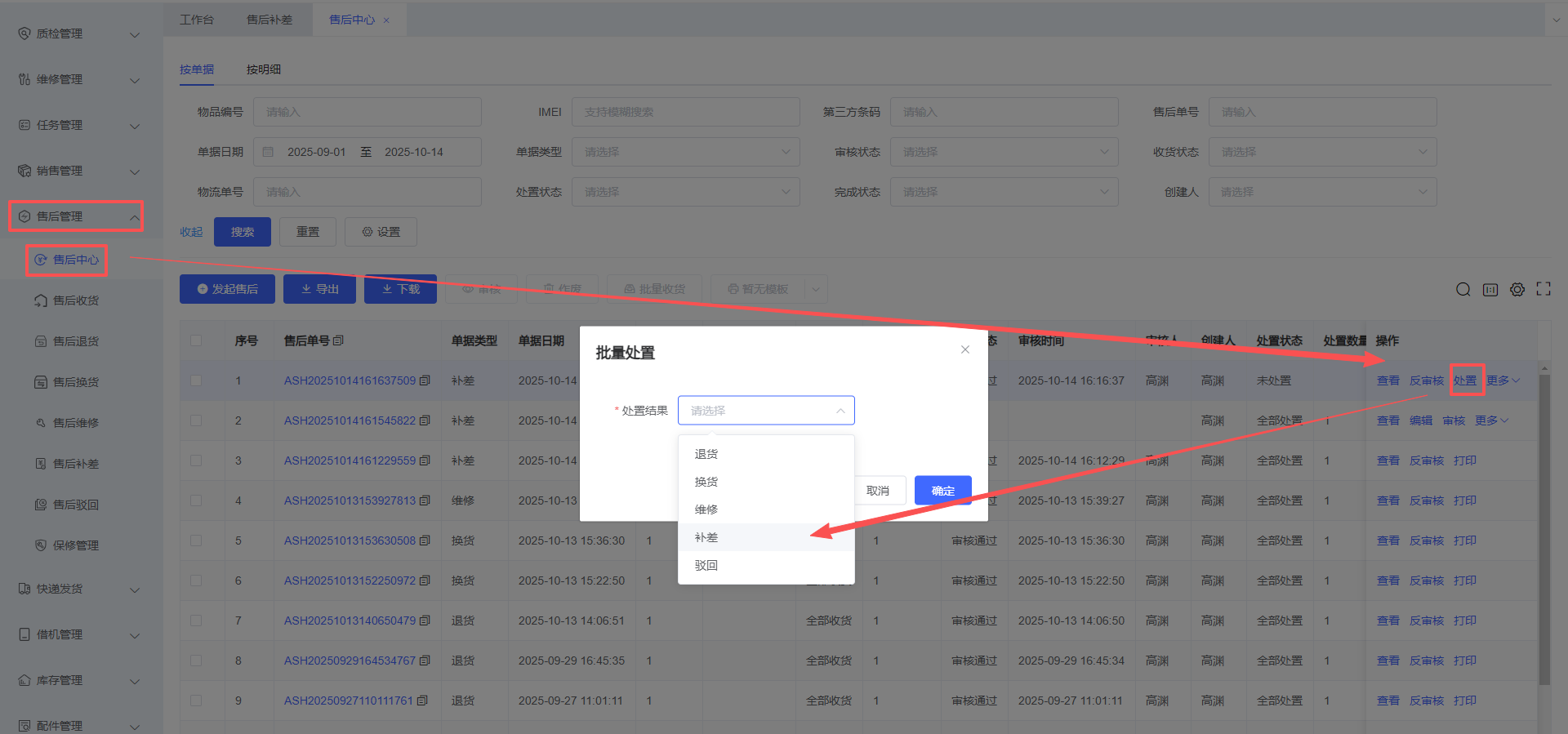The height and width of the screenshot is (734, 1568).
Task: Open the 处置结果 dropdown
Action: (765, 411)
